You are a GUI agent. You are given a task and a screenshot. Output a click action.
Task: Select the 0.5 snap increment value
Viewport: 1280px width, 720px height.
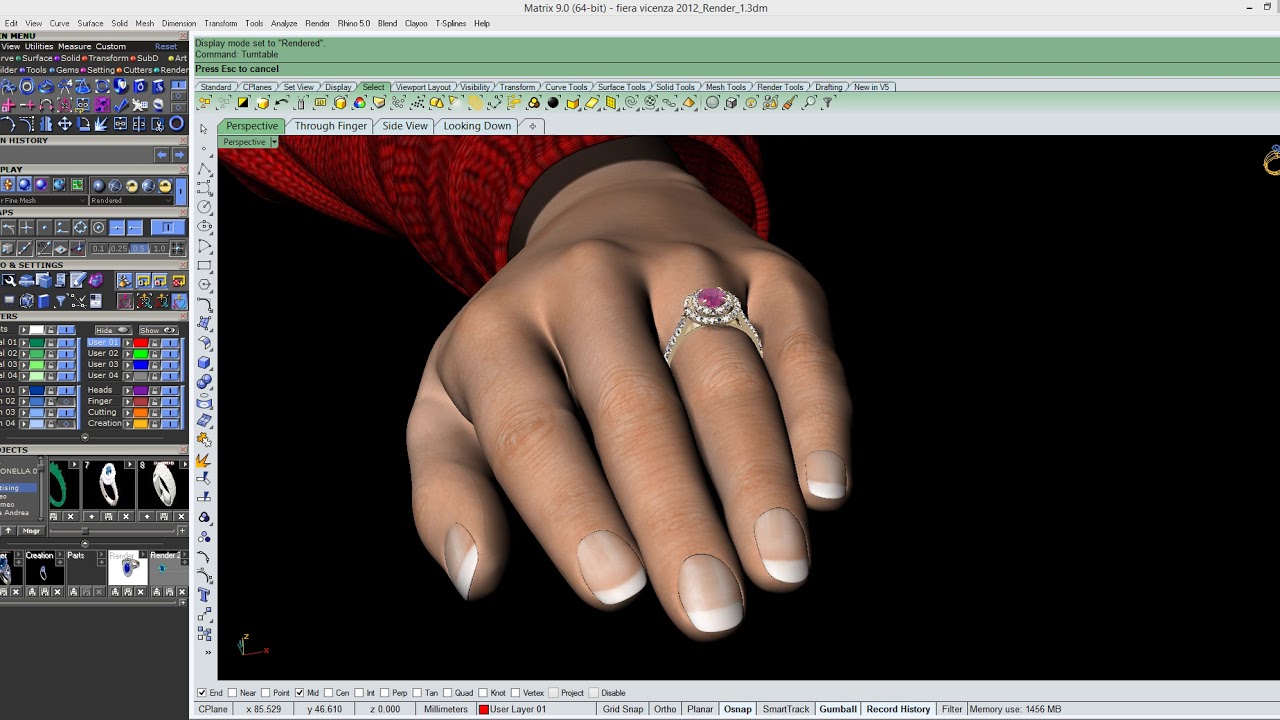[138, 248]
